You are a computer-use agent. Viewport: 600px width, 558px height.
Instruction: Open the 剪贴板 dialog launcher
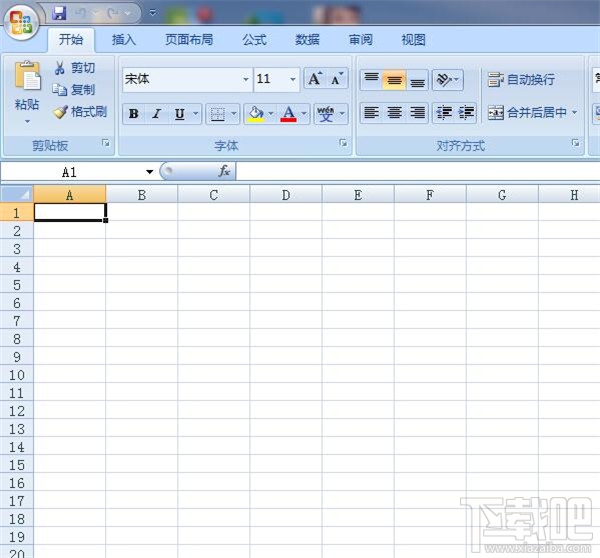tap(106, 143)
